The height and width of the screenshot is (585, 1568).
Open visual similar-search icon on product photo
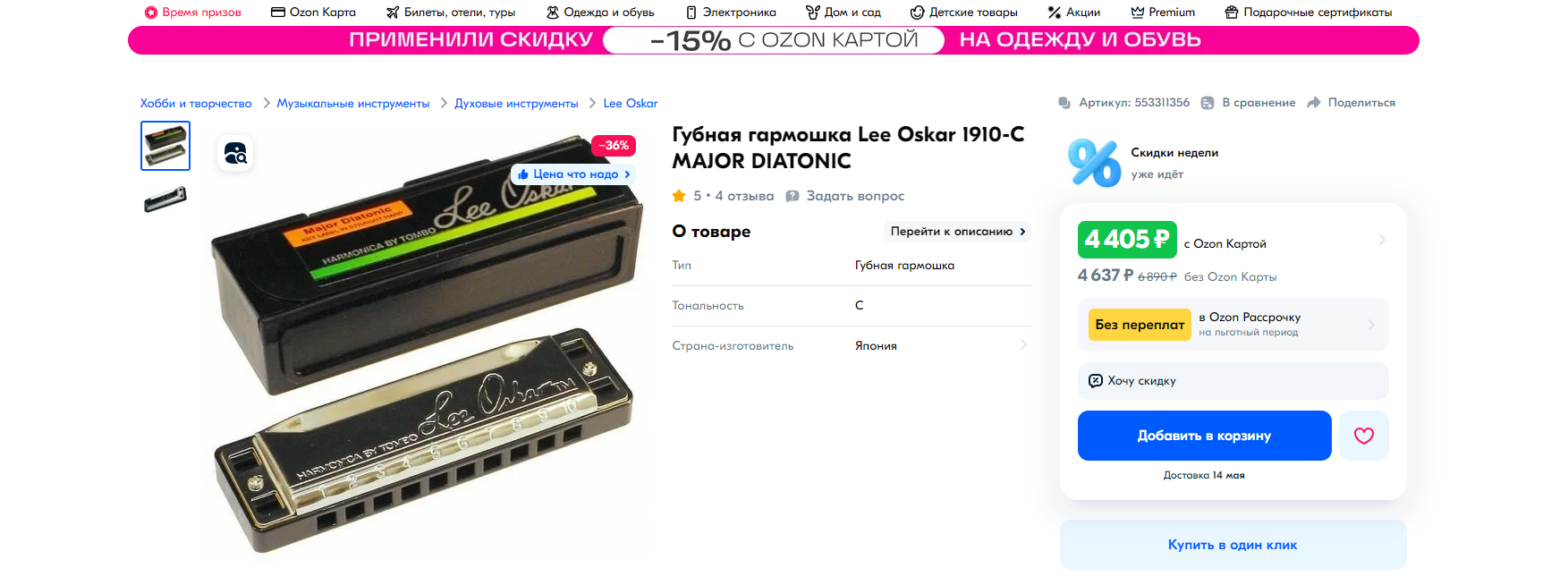click(235, 153)
